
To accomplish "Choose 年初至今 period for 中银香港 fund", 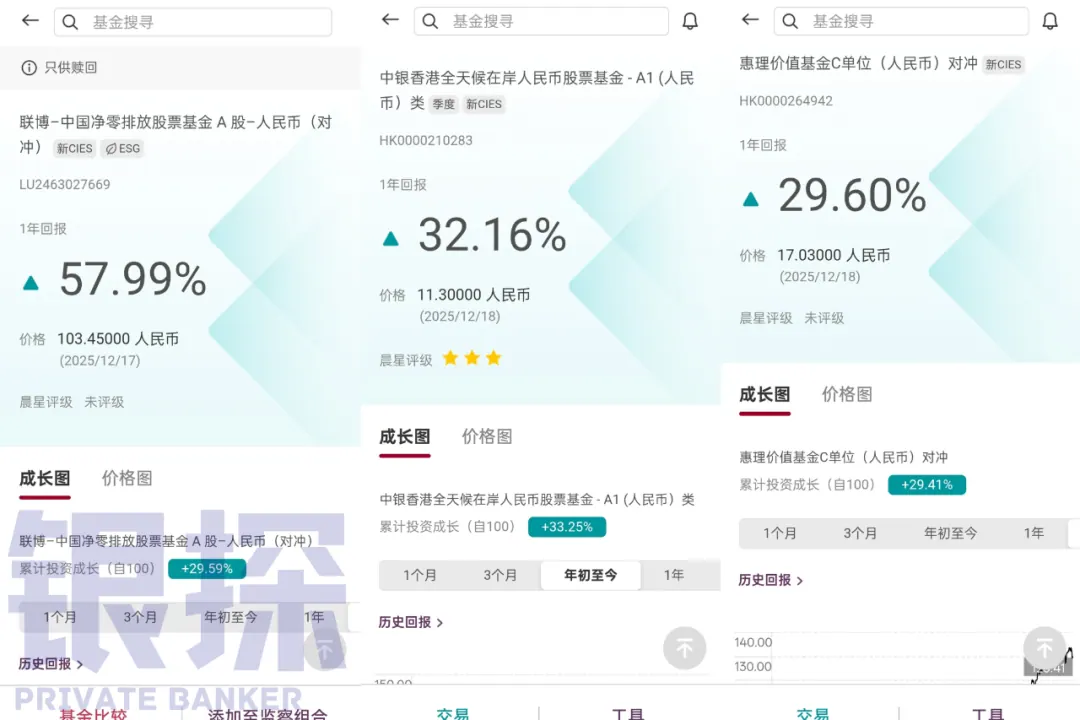I will (x=591, y=575).
